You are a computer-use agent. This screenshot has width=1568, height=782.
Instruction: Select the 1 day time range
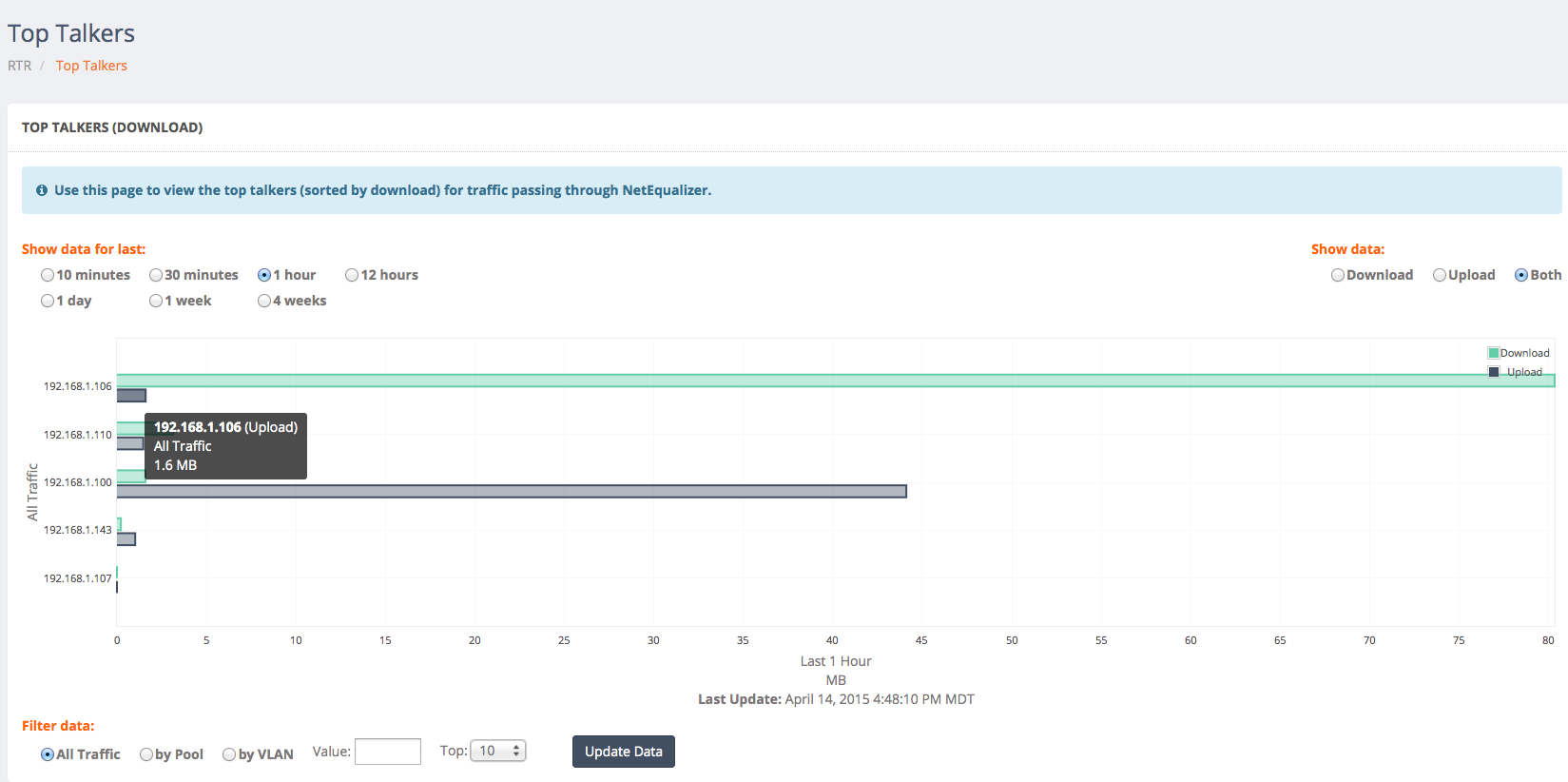tap(48, 301)
